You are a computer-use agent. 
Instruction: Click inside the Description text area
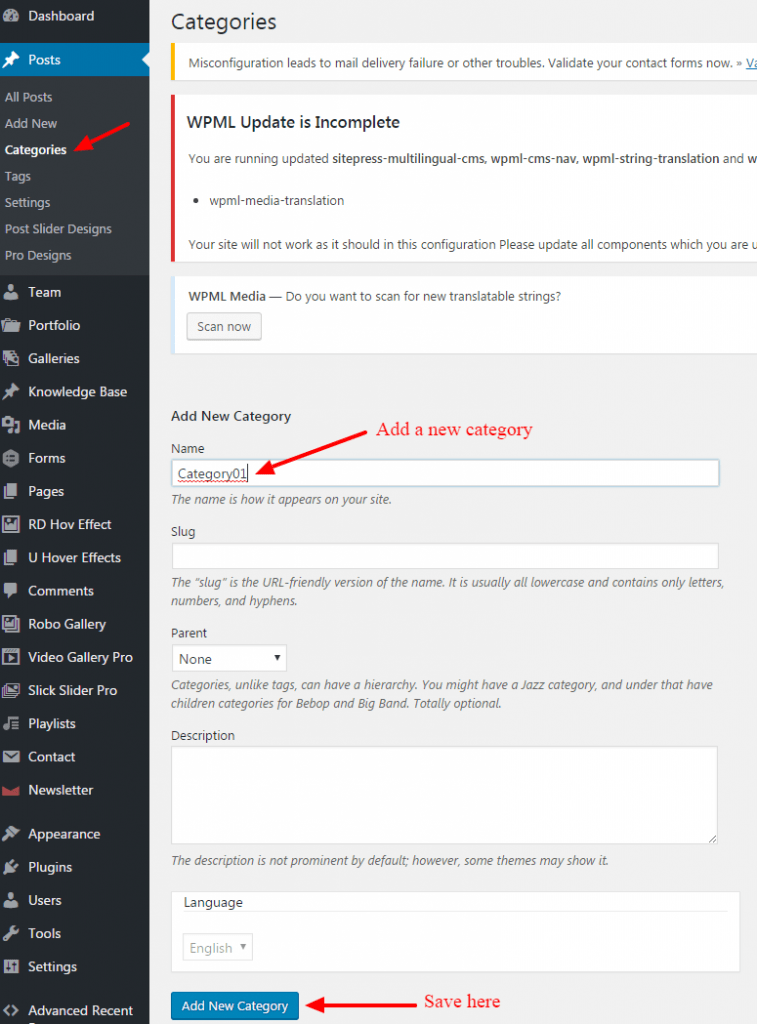coord(444,795)
